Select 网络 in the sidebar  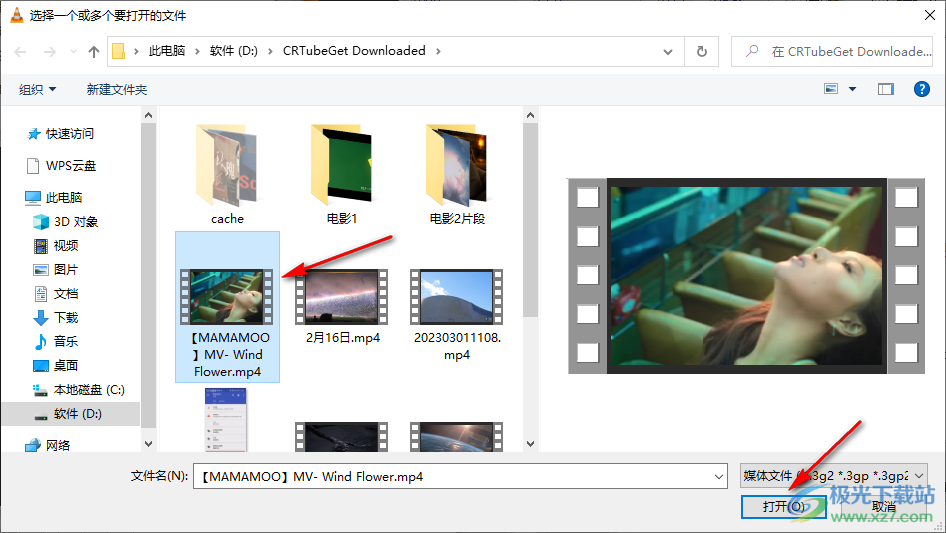pos(48,445)
